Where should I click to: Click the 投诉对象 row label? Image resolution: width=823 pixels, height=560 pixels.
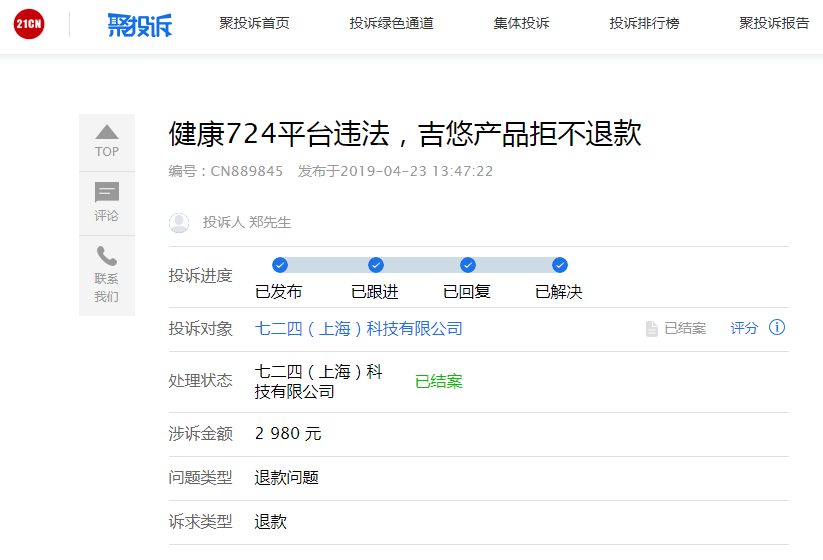[x=200, y=329]
